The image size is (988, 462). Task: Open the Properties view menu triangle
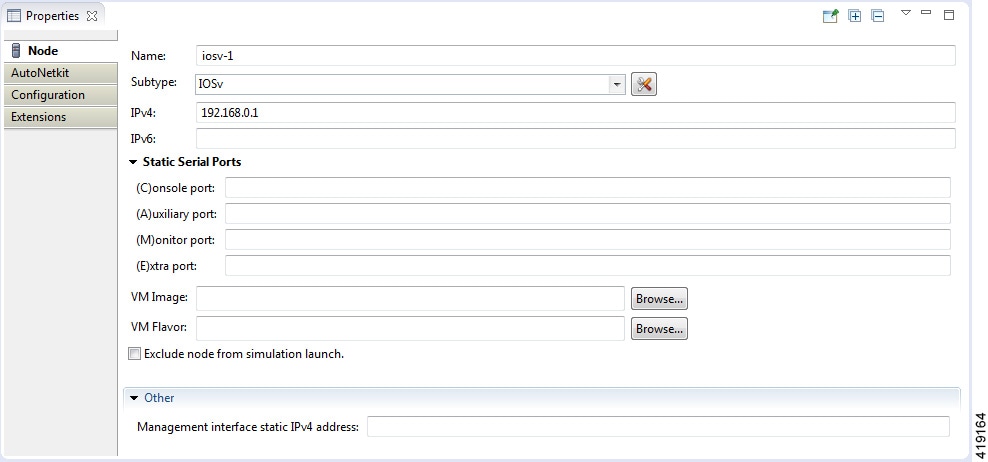[906, 13]
